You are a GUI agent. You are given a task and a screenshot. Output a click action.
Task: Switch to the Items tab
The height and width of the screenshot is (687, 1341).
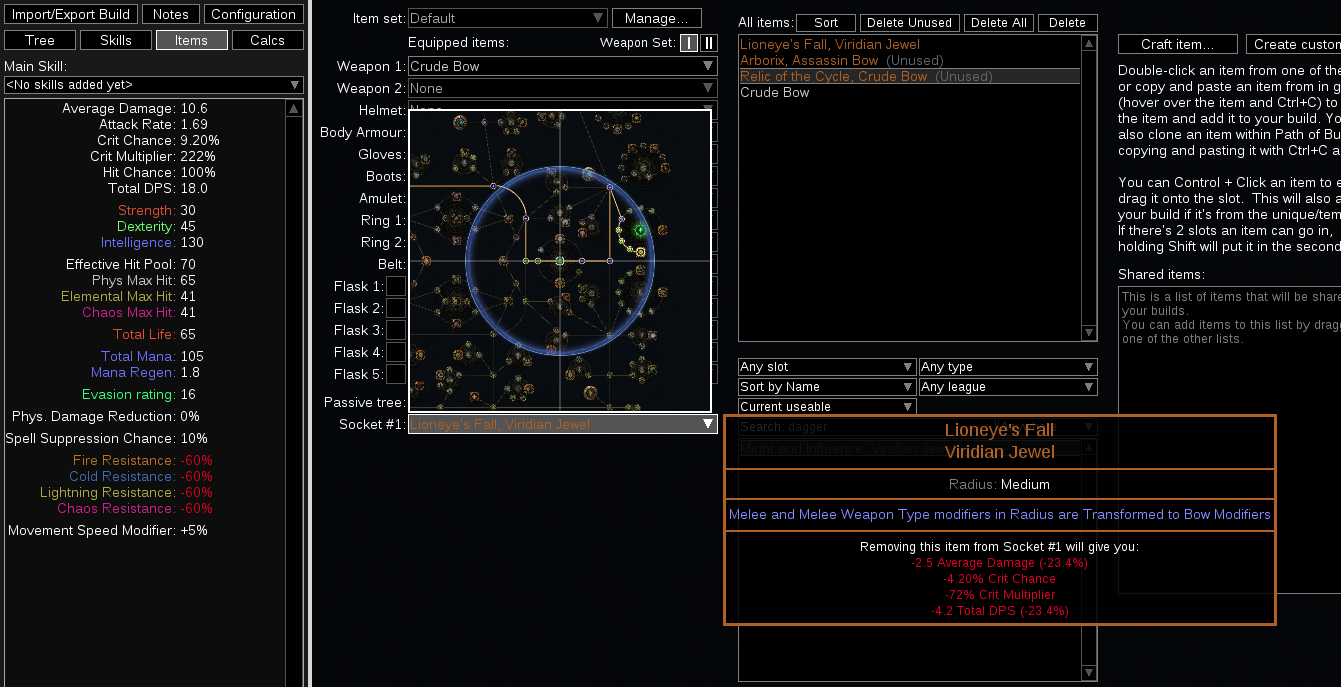(191, 40)
